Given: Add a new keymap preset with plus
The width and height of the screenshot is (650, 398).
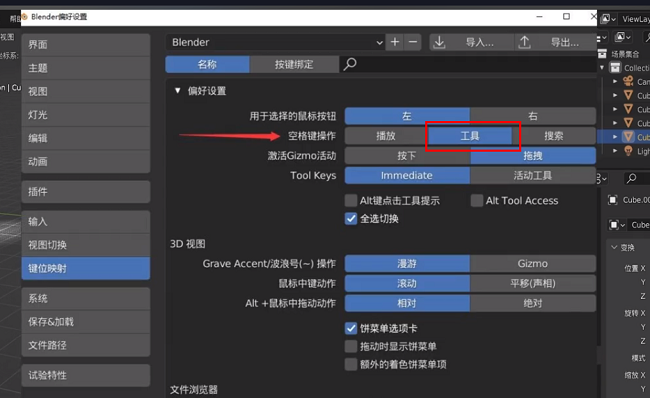Looking at the screenshot, I should (395, 42).
